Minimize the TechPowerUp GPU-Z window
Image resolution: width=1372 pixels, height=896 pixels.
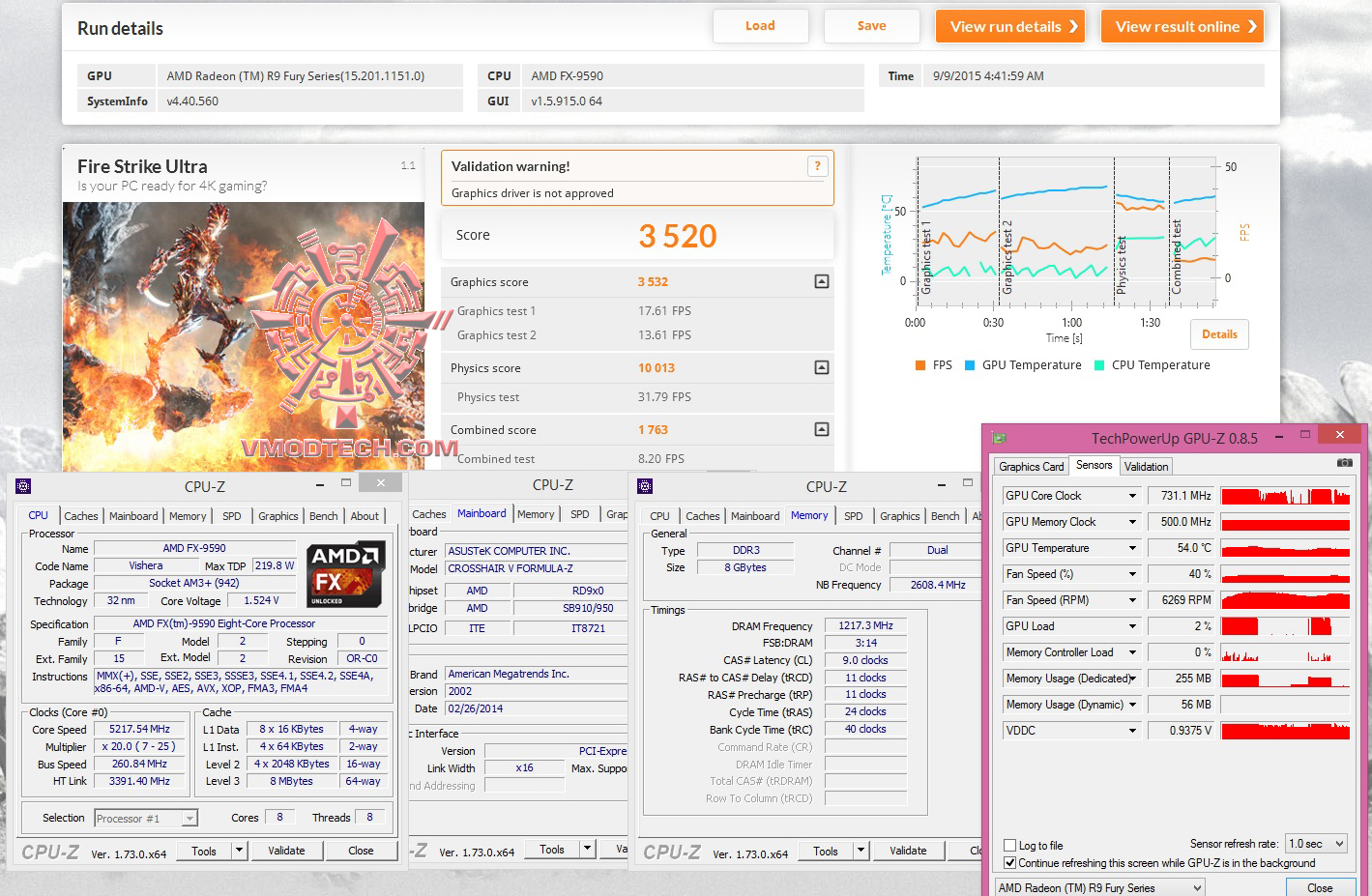(x=1278, y=437)
